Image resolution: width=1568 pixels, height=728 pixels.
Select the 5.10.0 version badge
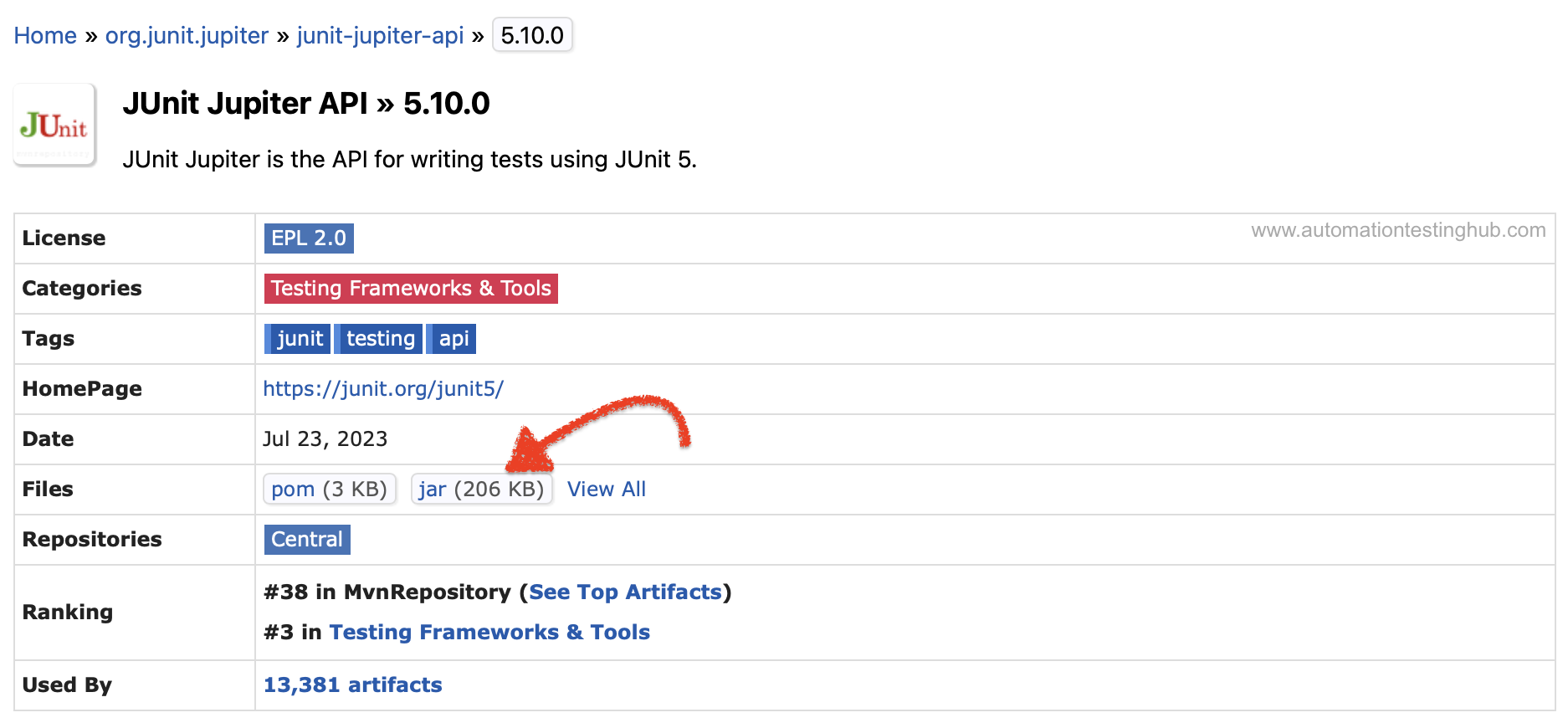click(532, 35)
